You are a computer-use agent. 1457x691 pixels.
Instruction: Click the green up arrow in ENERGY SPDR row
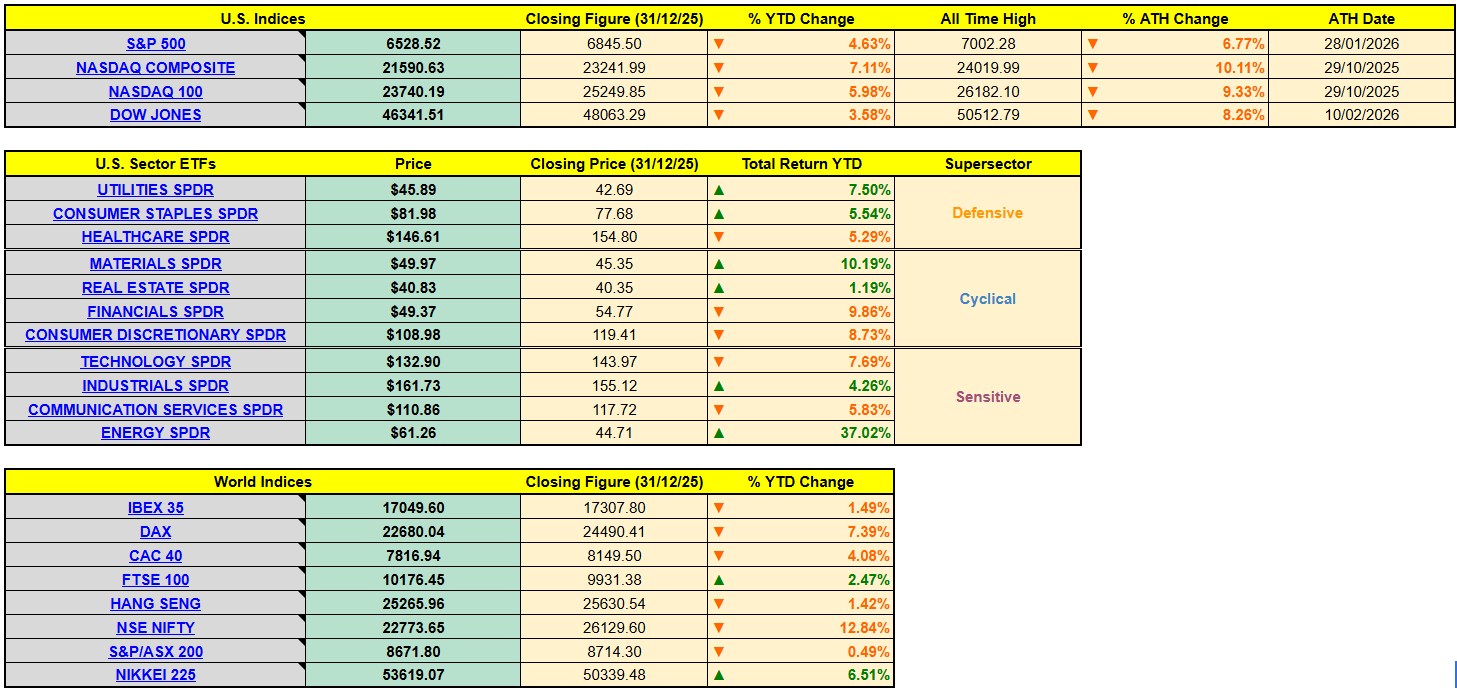718,433
